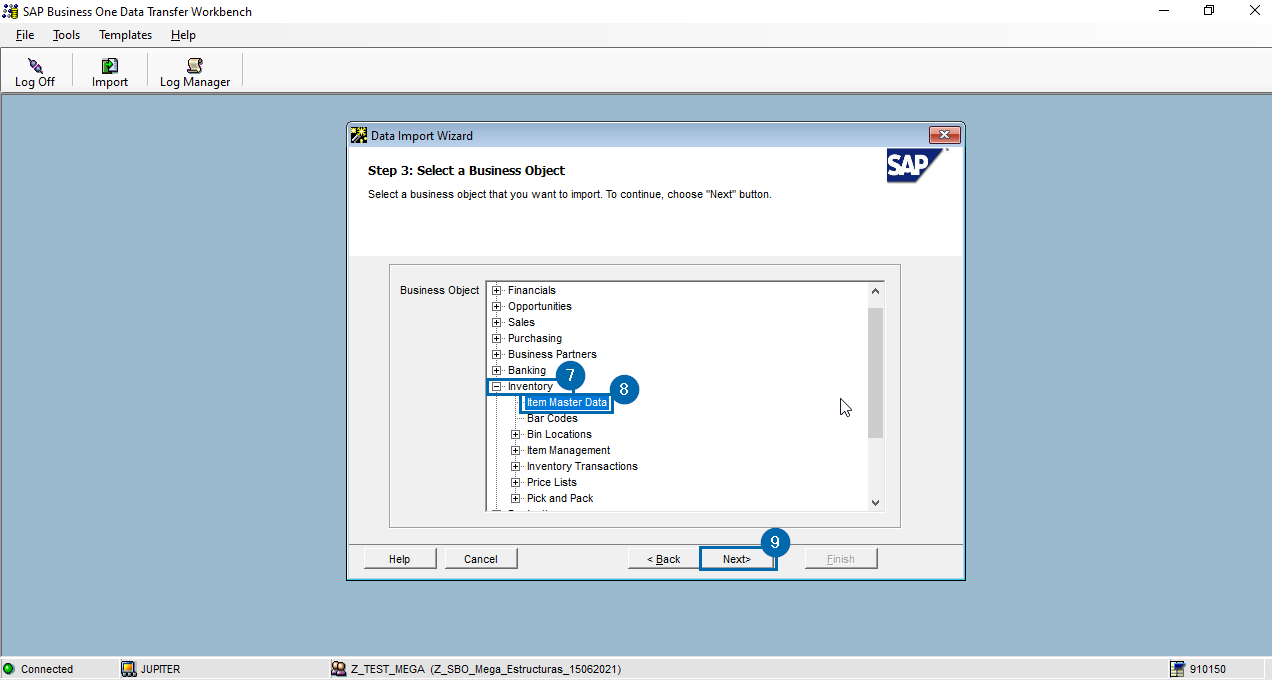Click the wizard Help button
This screenshot has height=680, width=1272.
[400, 559]
